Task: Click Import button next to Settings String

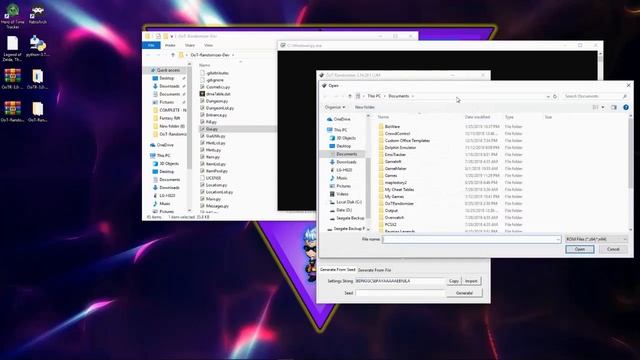Action: (471, 281)
